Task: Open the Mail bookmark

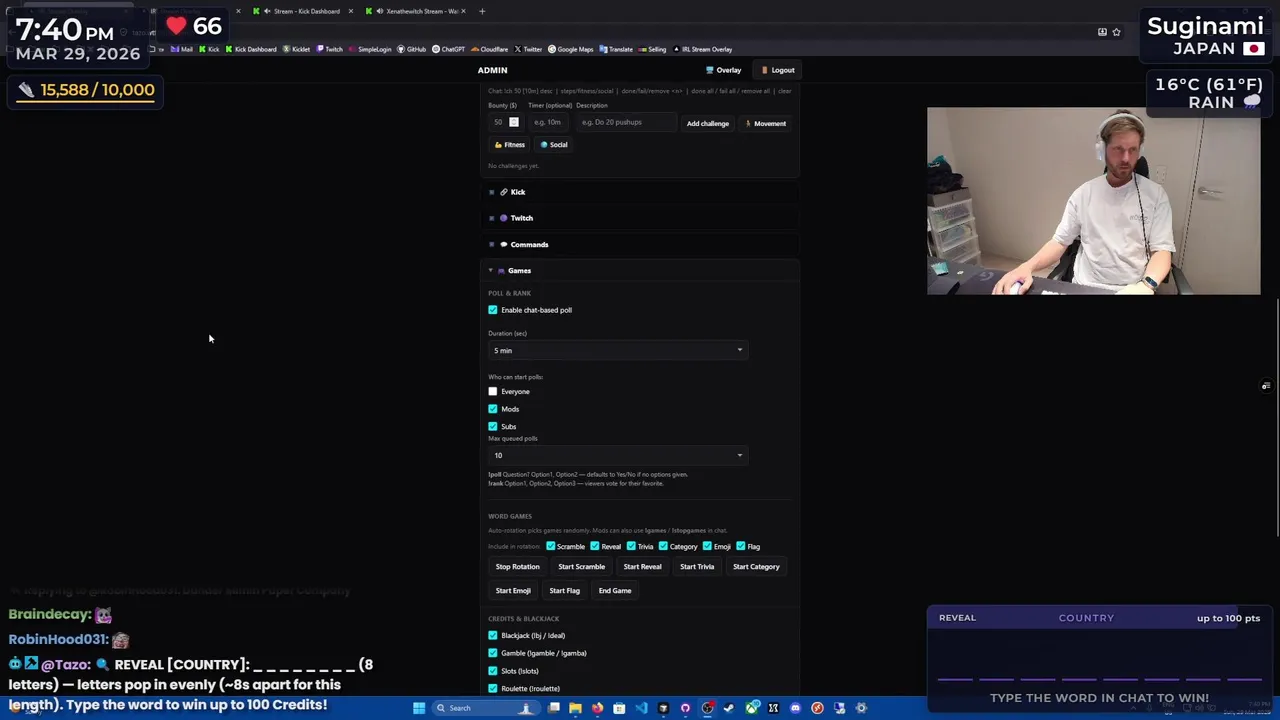Action: pos(182,49)
